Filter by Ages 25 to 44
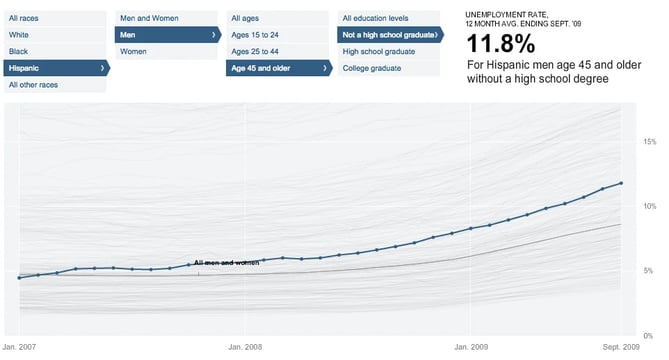 [x=277, y=52]
